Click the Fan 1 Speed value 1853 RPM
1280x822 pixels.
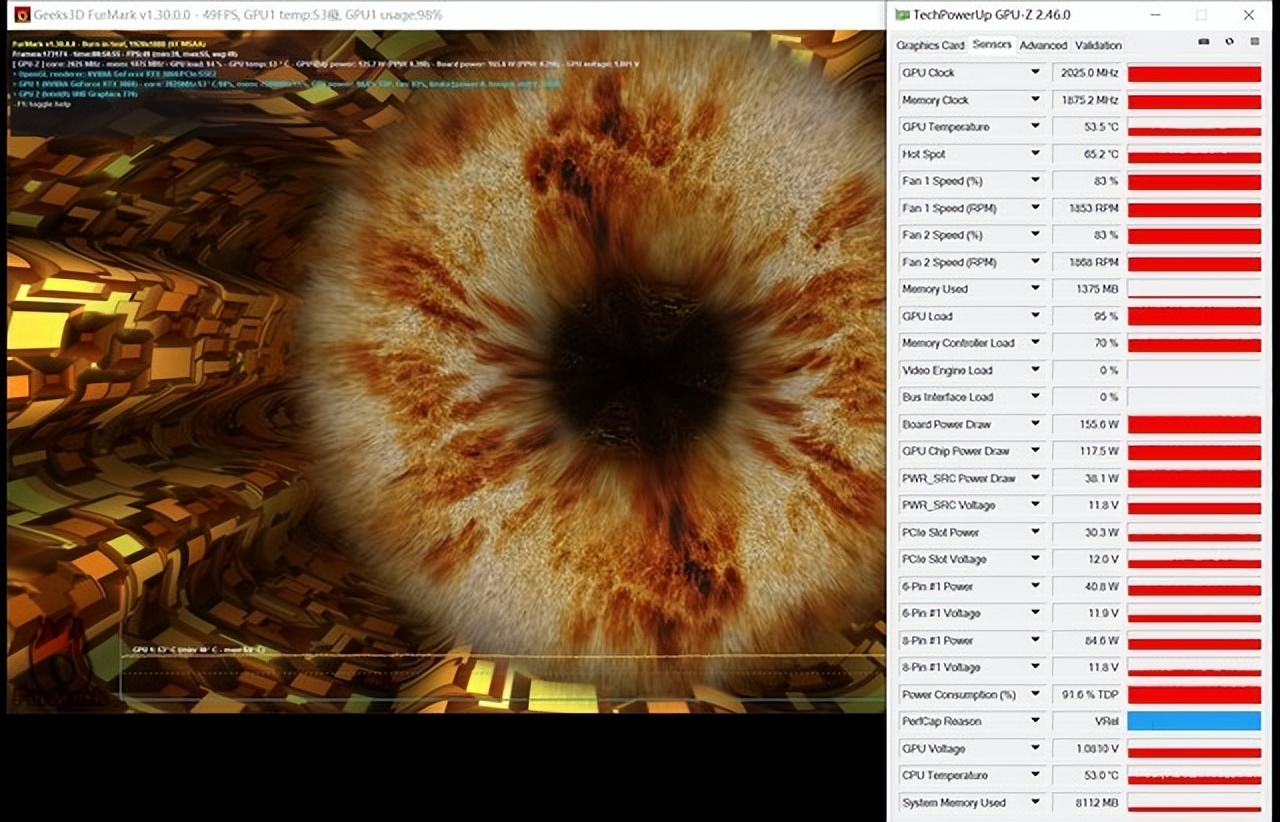(1087, 208)
